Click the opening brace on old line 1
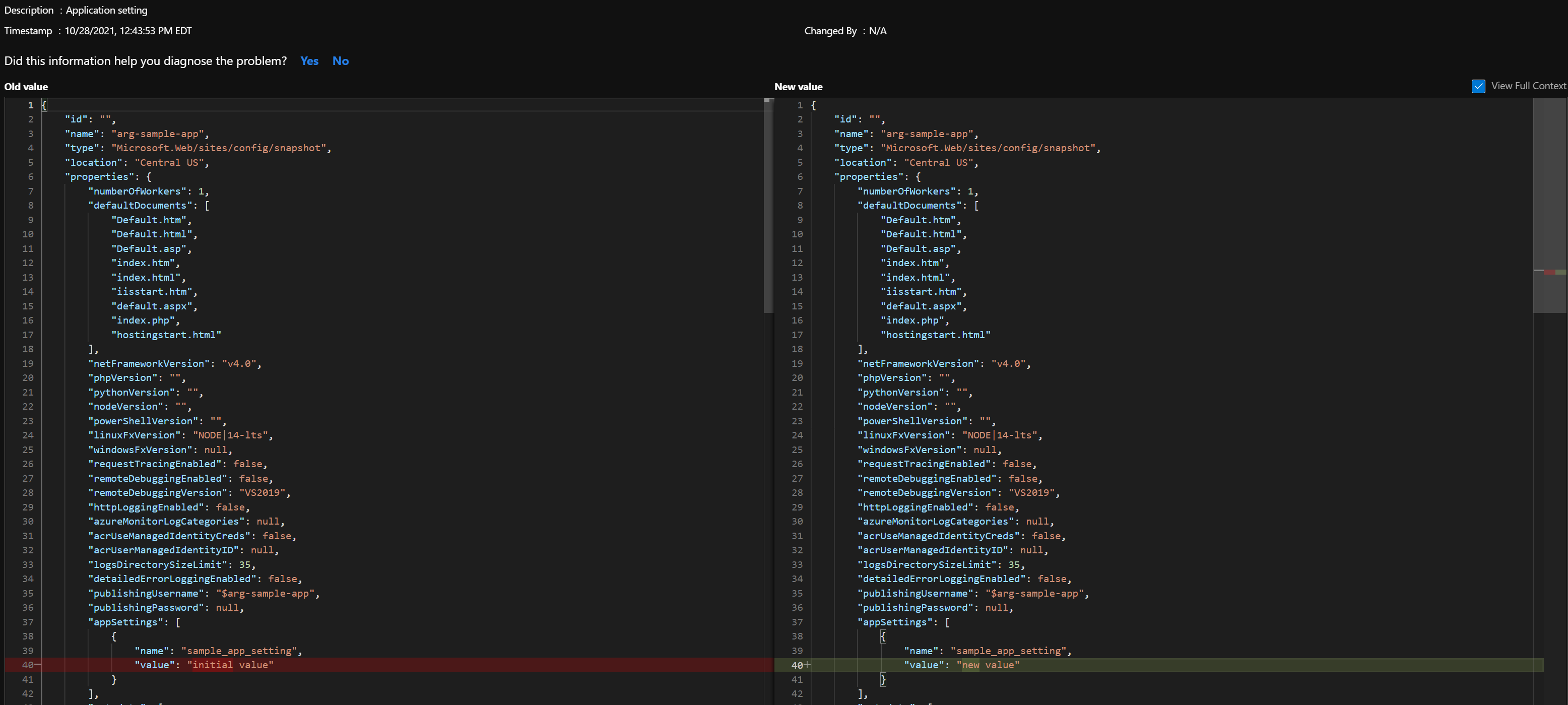Viewport: 1568px width, 705px height. 44,105
